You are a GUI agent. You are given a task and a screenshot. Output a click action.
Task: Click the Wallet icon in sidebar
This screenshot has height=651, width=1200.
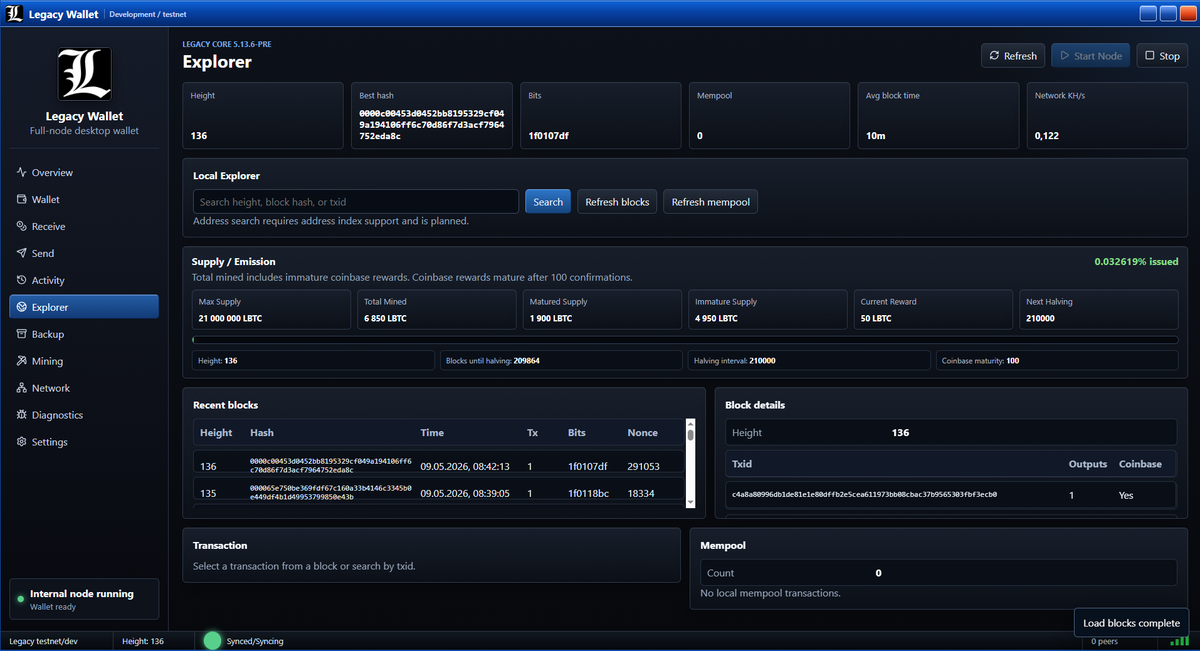[22, 200]
